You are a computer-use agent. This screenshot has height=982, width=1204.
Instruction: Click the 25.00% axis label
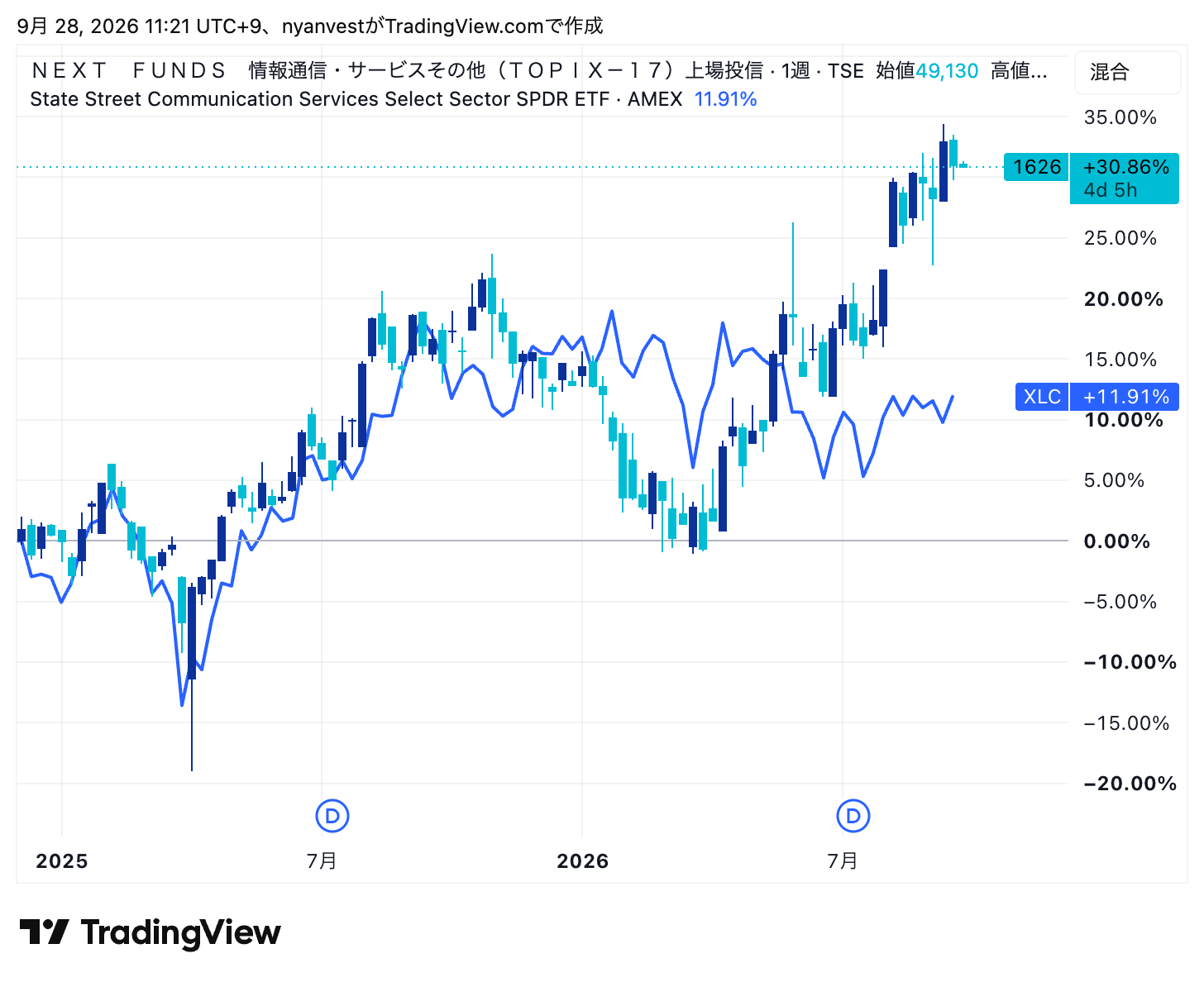(x=1120, y=238)
